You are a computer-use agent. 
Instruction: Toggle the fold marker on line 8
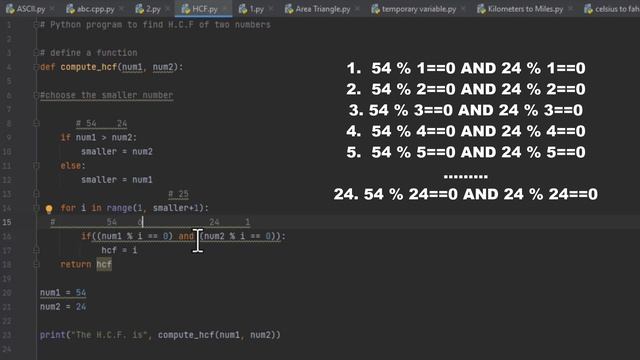pos(36,123)
